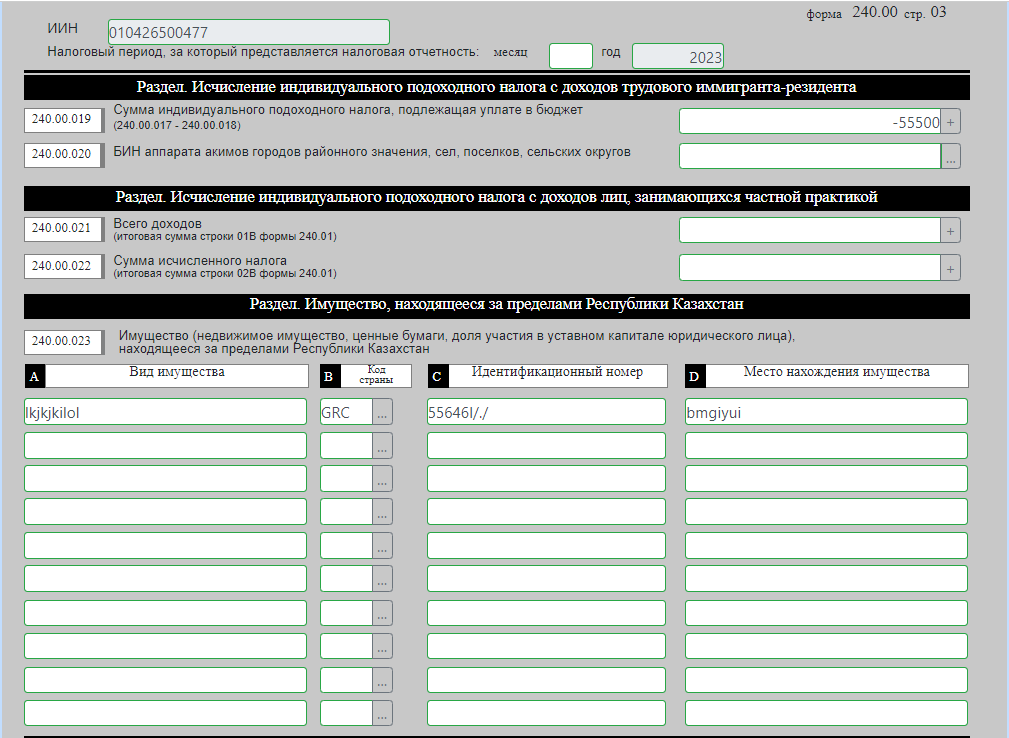Click section header Имущество за пределами Республики Казахстан
This screenshot has width=1009, height=738.
[x=497, y=305]
